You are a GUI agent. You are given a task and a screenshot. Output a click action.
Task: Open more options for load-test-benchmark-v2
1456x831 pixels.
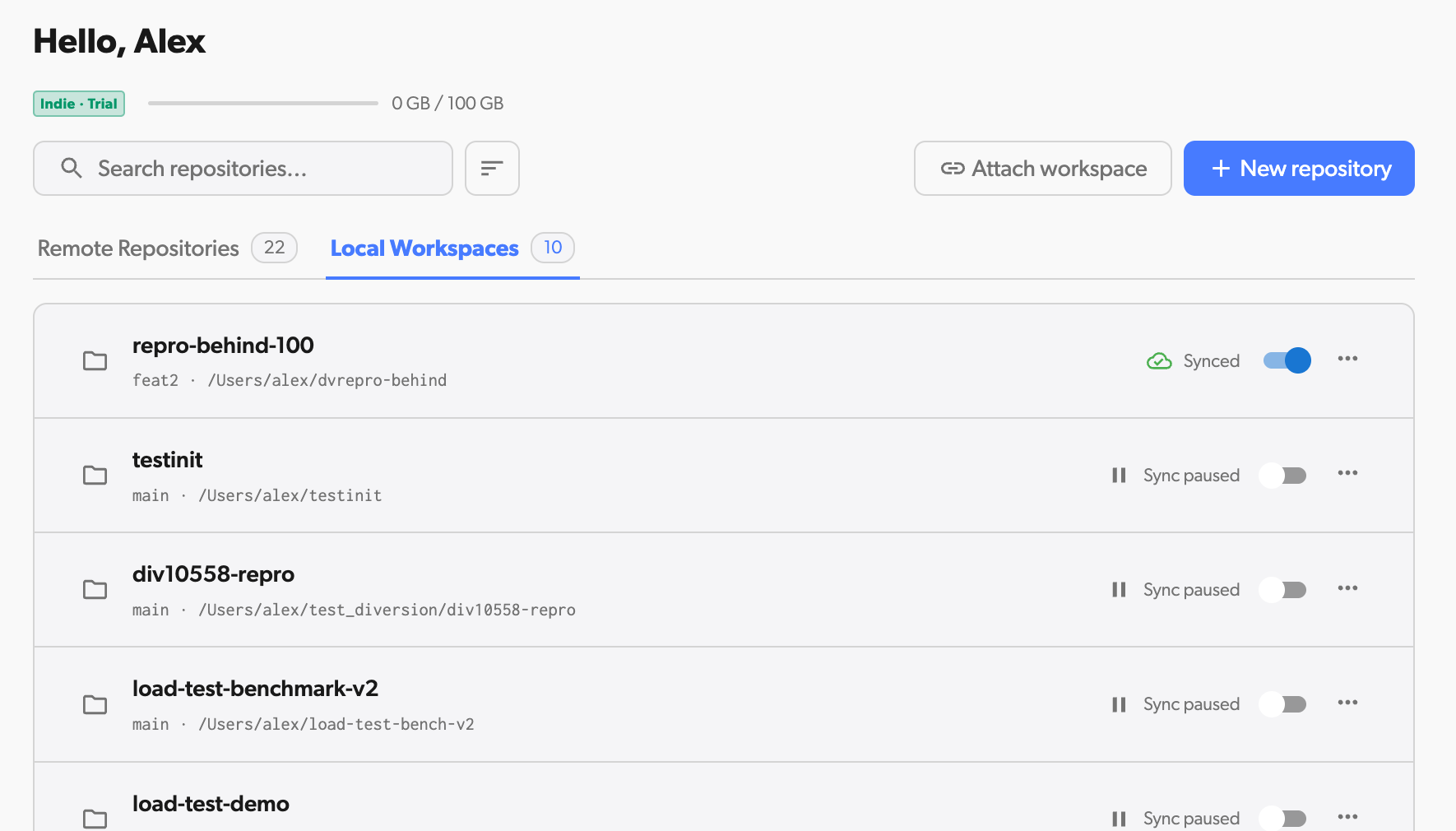[x=1347, y=703]
